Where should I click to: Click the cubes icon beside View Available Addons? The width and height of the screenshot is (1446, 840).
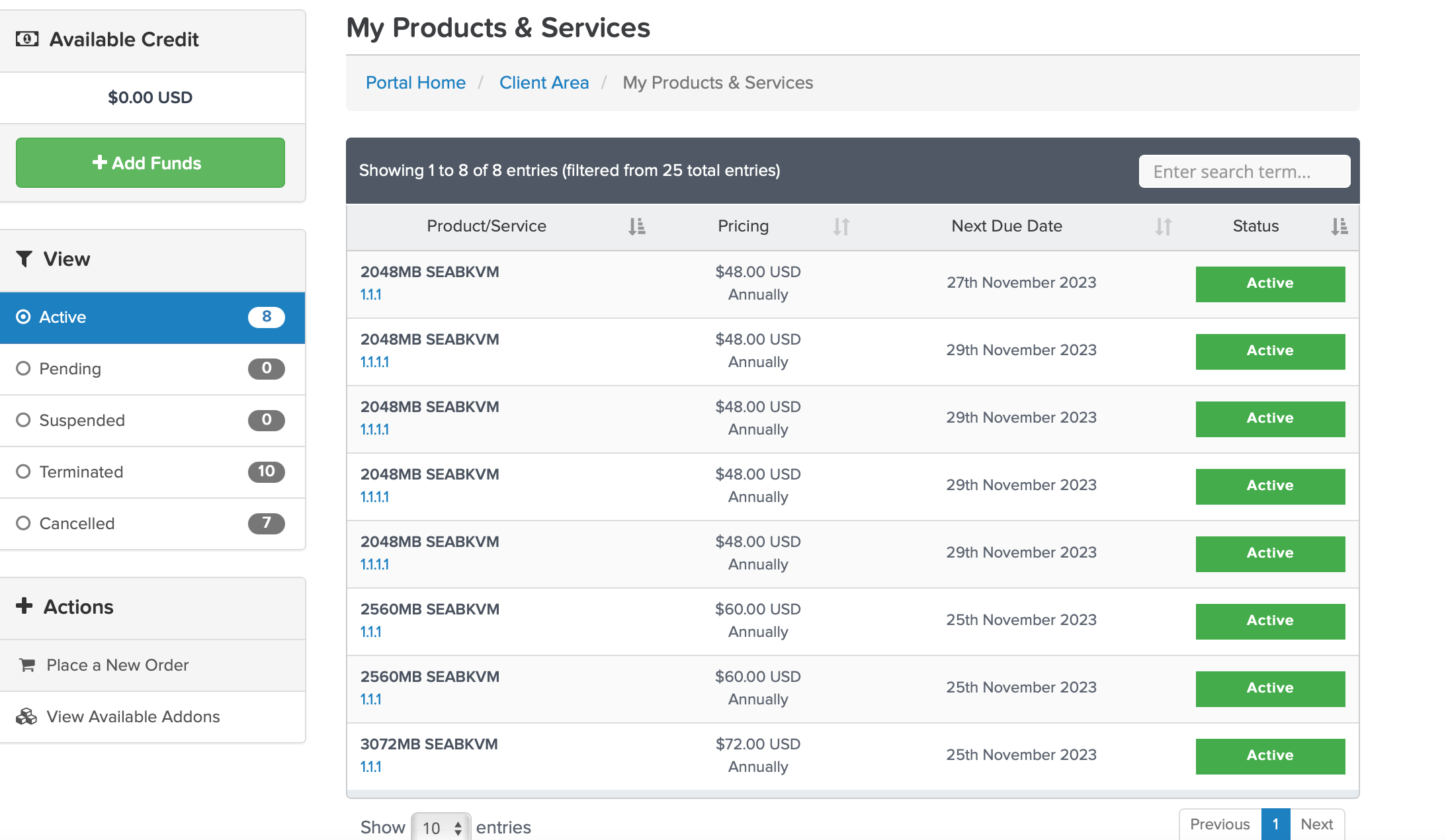[x=26, y=716]
